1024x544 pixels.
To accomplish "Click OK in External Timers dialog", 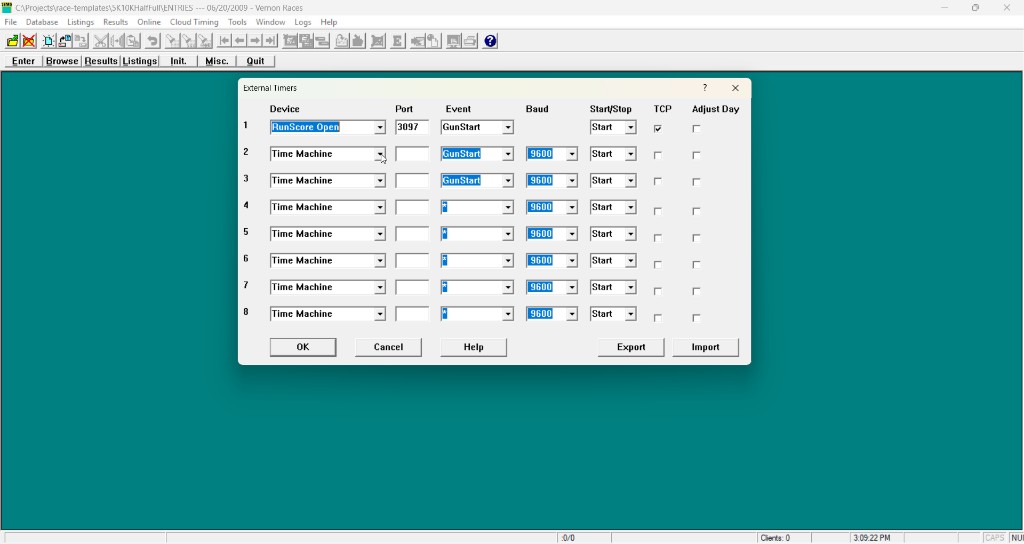I will pyautogui.click(x=303, y=347).
